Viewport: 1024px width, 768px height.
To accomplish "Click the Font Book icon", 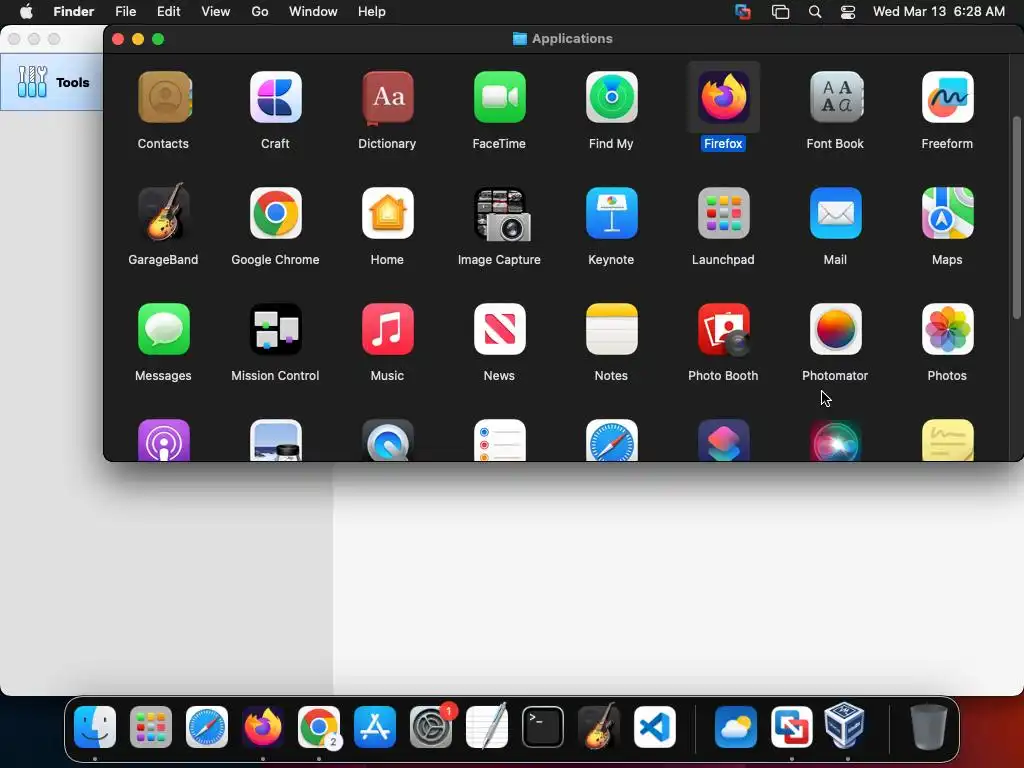I will (836, 97).
